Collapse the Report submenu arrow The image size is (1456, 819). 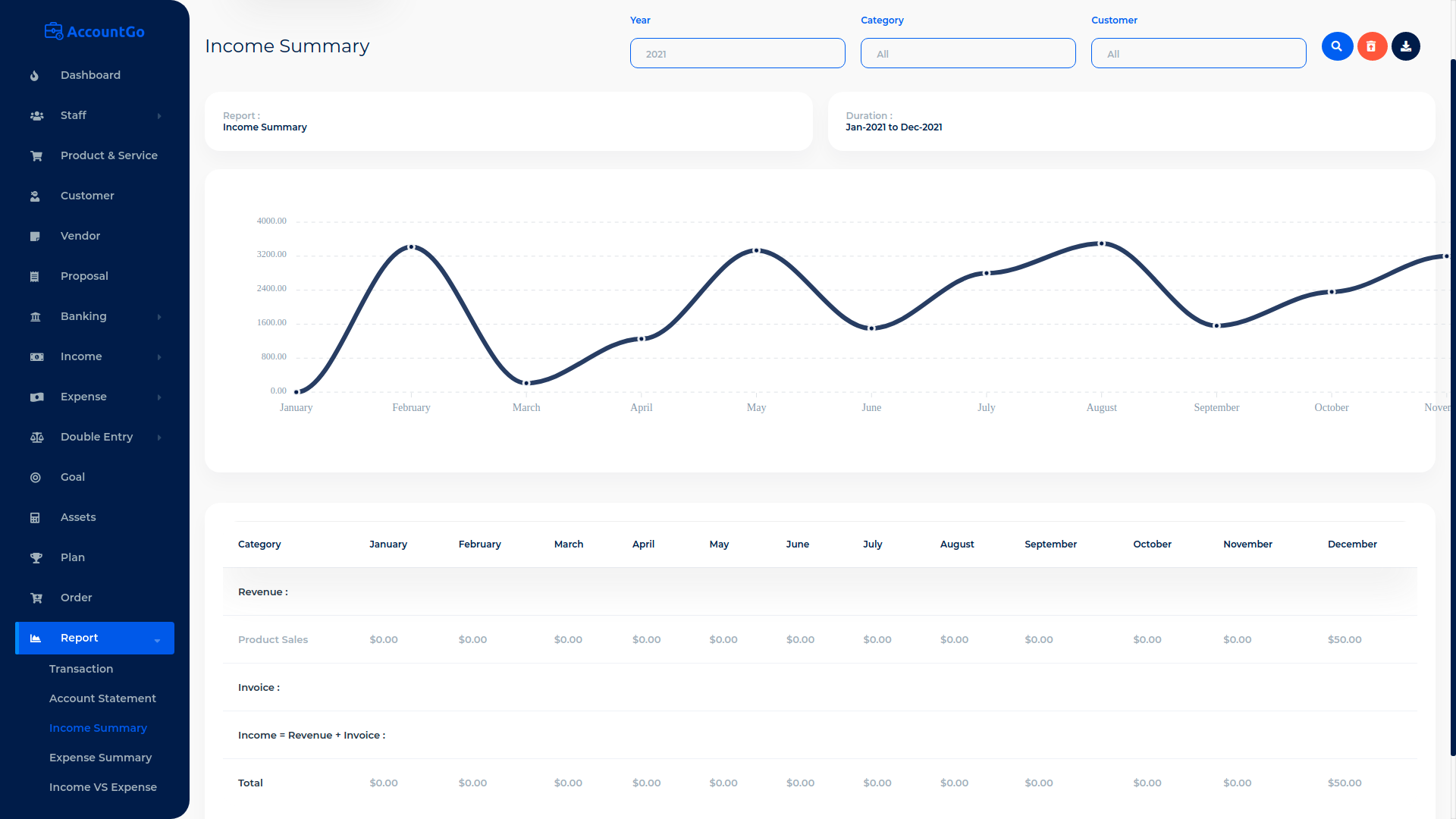point(157,641)
